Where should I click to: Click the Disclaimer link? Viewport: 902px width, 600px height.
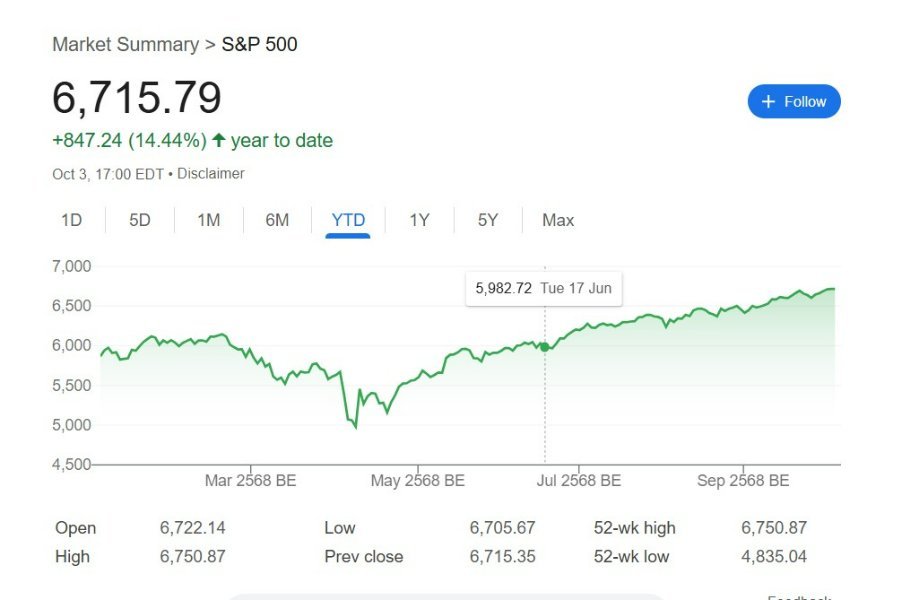pos(211,173)
